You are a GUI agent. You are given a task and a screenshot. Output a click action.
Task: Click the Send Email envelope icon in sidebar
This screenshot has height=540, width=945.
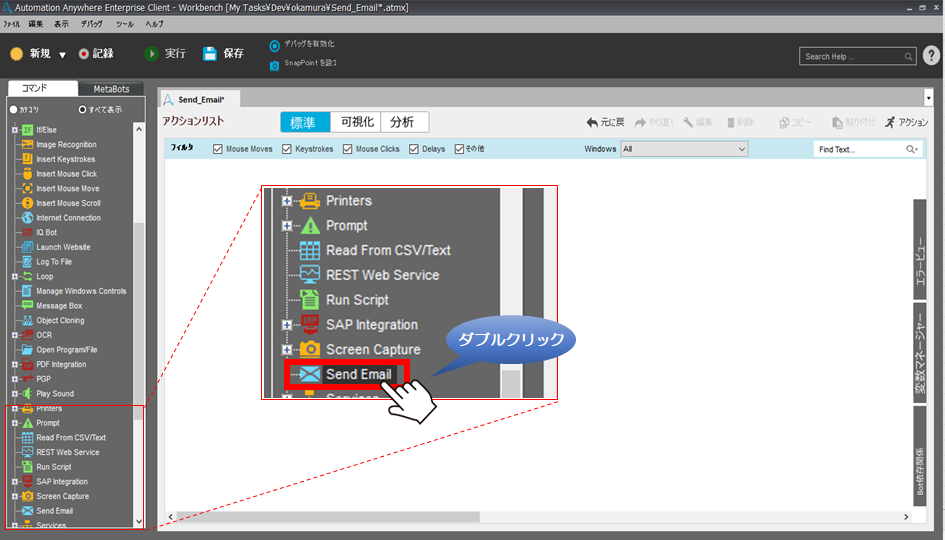pyautogui.click(x=27, y=510)
